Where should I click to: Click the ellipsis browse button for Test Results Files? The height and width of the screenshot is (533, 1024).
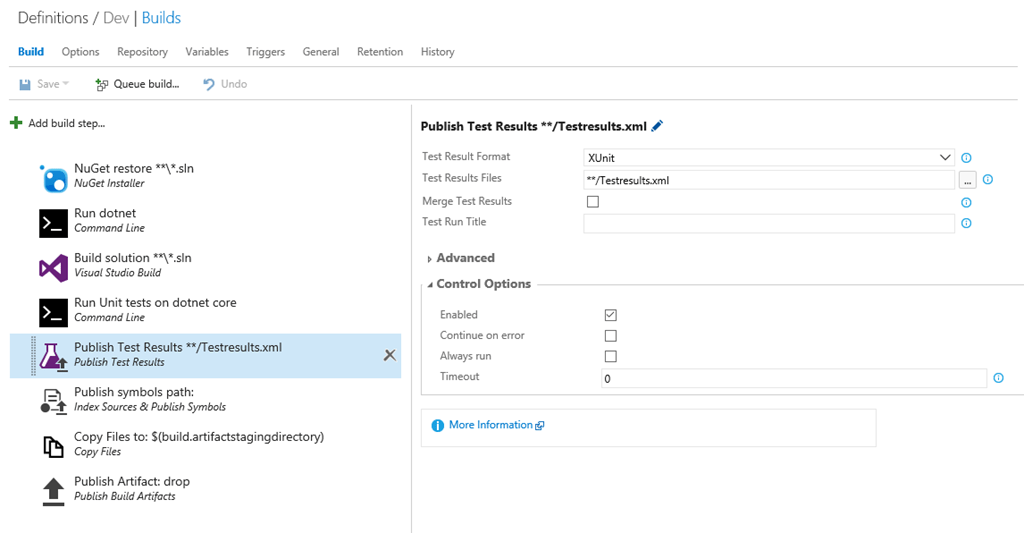pyautogui.click(x=967, y=180)
